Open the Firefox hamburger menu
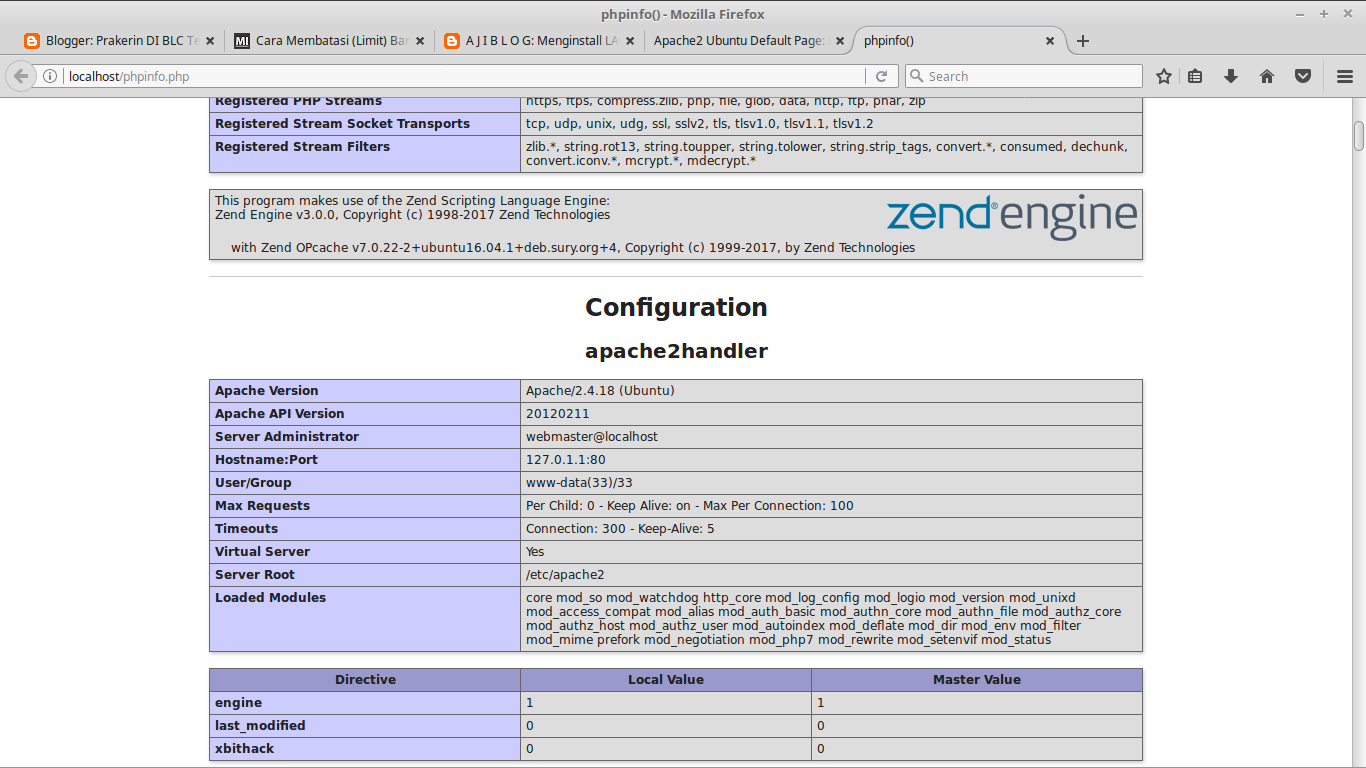 coord(1345,76)
